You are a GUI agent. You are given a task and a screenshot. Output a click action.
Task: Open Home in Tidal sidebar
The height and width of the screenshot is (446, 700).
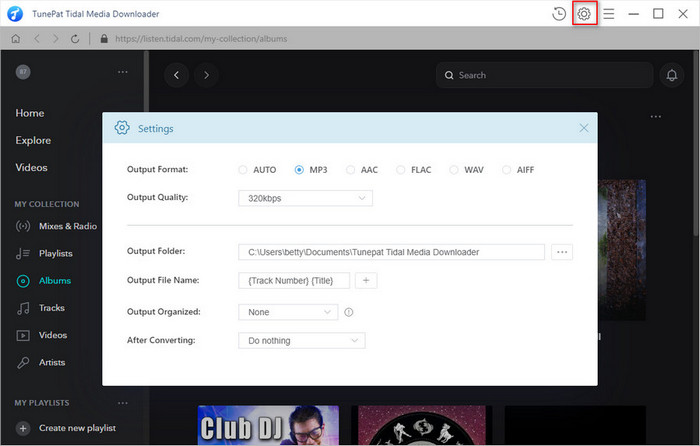pyautogui.click(x=30, y=113)
